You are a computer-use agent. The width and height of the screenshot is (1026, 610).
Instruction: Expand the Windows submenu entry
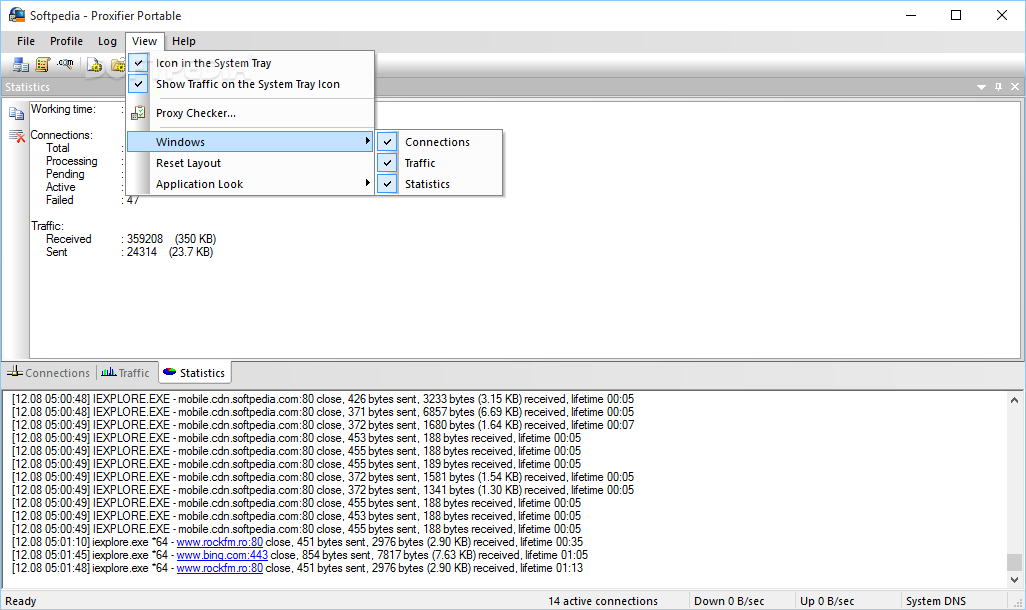251,142
